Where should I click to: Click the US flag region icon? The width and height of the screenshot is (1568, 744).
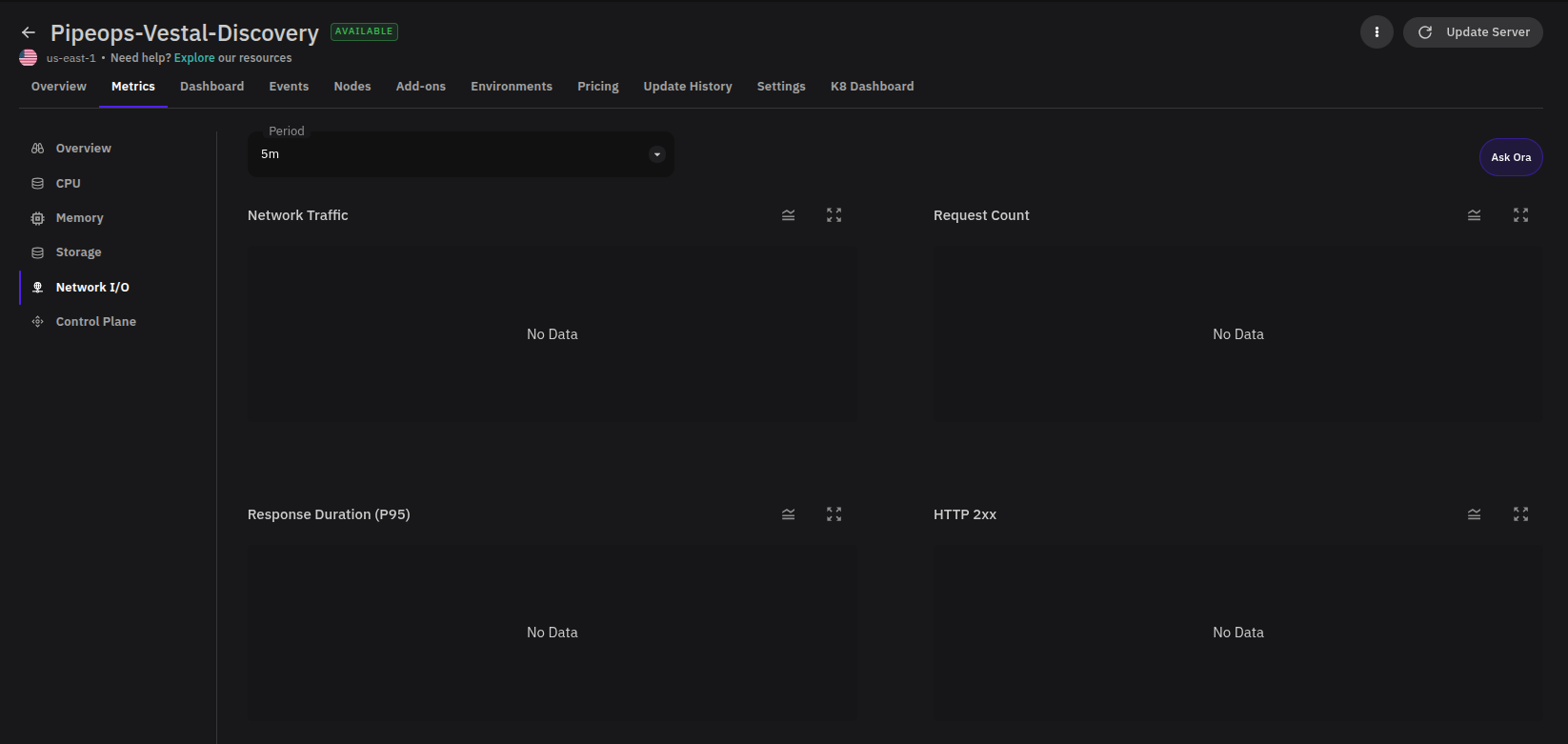tap(29, 58)
